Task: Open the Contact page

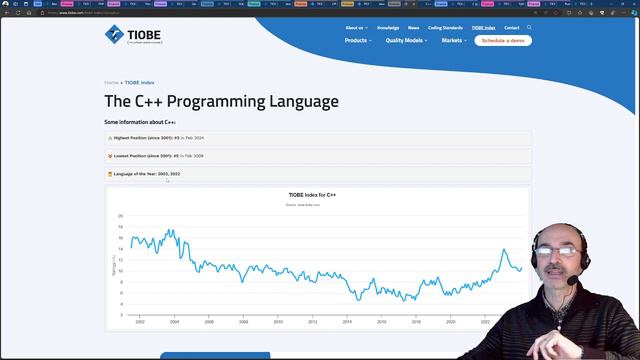Action: [511, 28]
